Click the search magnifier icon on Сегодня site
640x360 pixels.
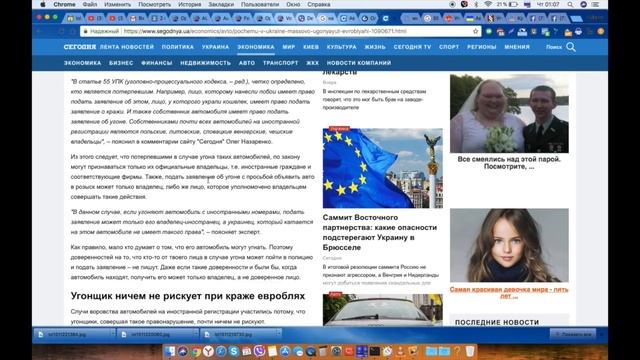point(571,47)
